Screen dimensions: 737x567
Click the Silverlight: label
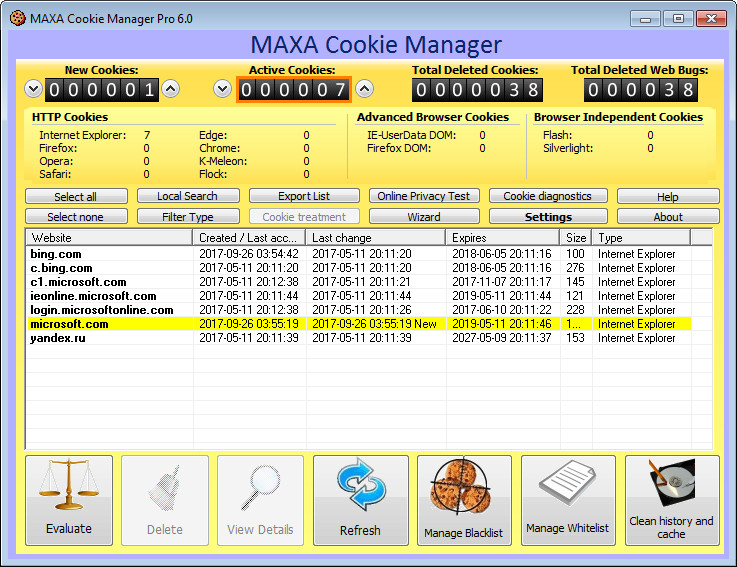click(x=568, y=148)
